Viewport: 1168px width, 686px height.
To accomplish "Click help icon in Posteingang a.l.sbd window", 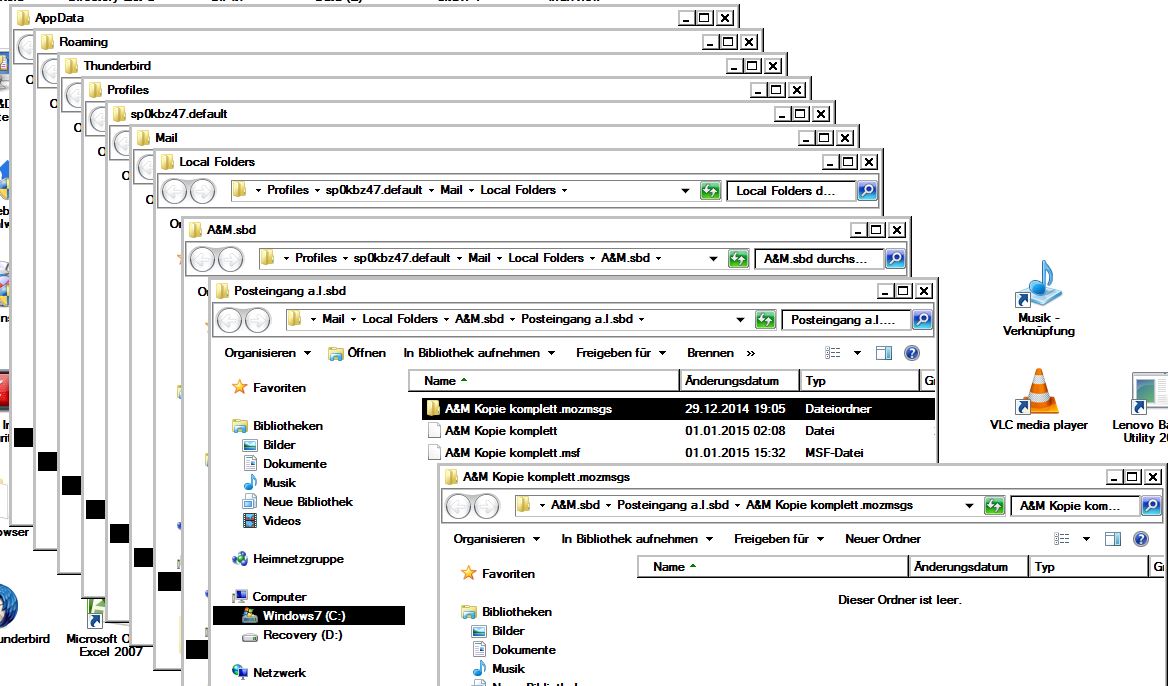I will 911,353.
